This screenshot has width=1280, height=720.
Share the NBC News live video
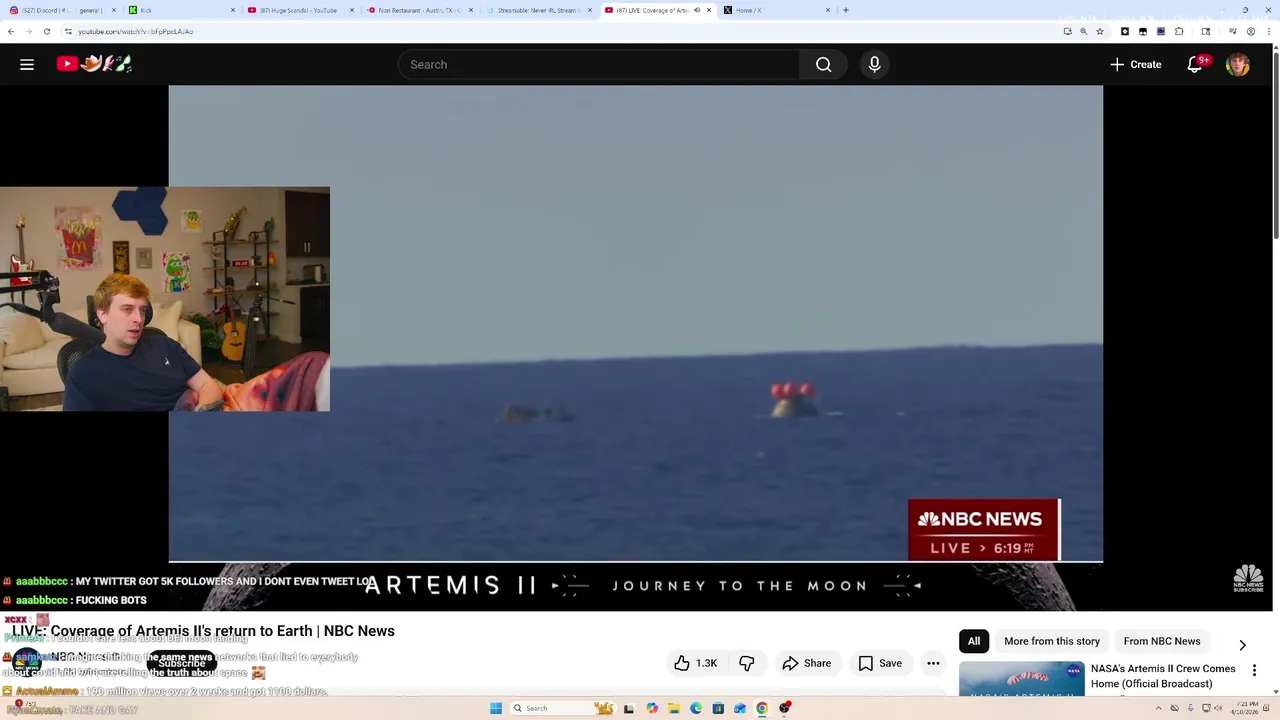point(806,663)
